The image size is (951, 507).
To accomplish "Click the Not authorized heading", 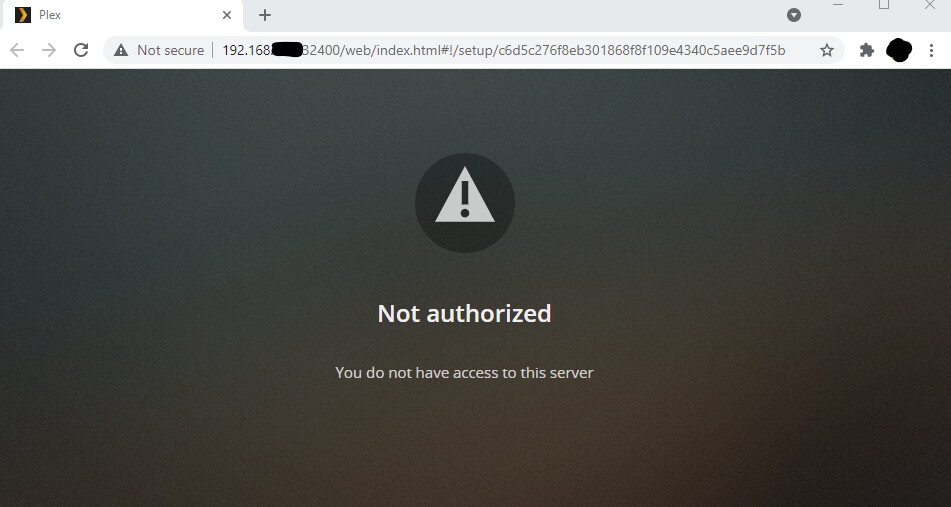I will point(465,314).
